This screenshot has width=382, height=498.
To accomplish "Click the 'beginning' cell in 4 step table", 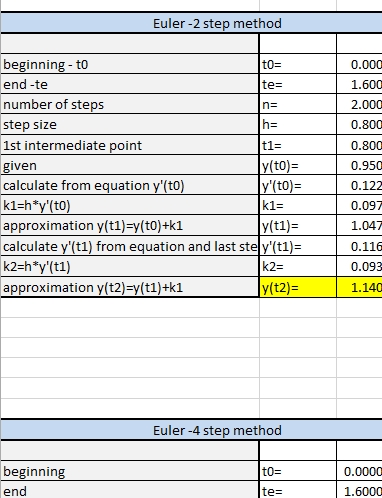I will tap(130, 471).
